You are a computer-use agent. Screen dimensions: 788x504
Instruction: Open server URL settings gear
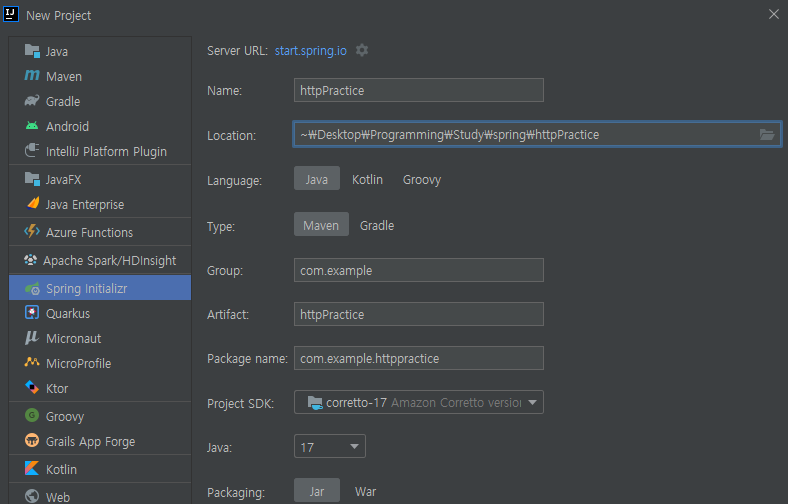362,50
